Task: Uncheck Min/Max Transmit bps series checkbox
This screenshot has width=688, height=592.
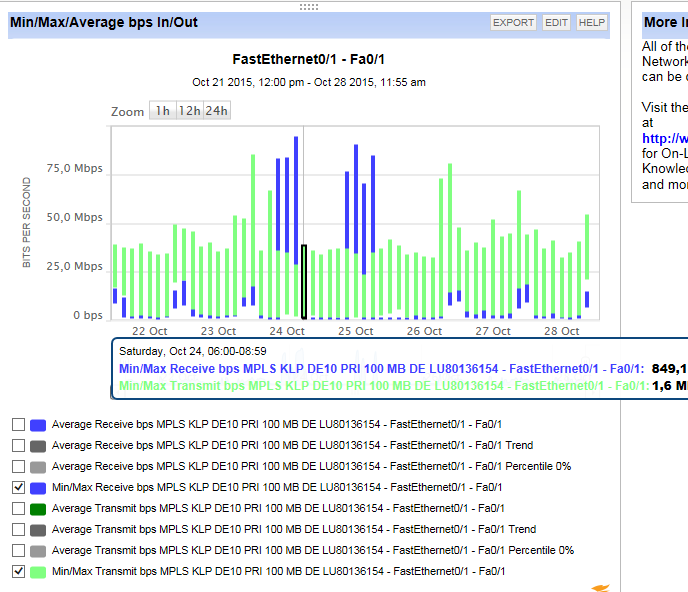Action: 18,571
